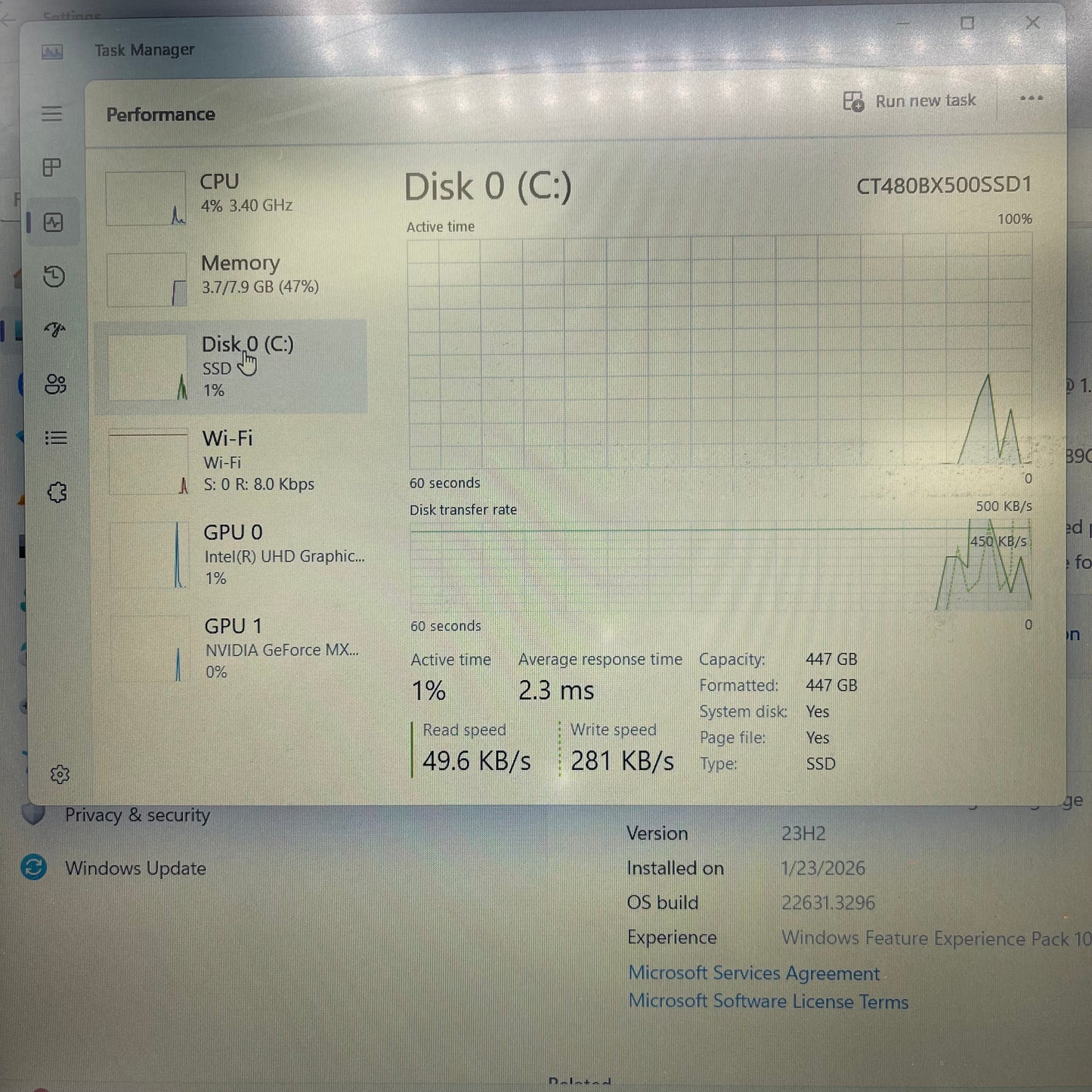Open the Details page icon

[56, 438]
